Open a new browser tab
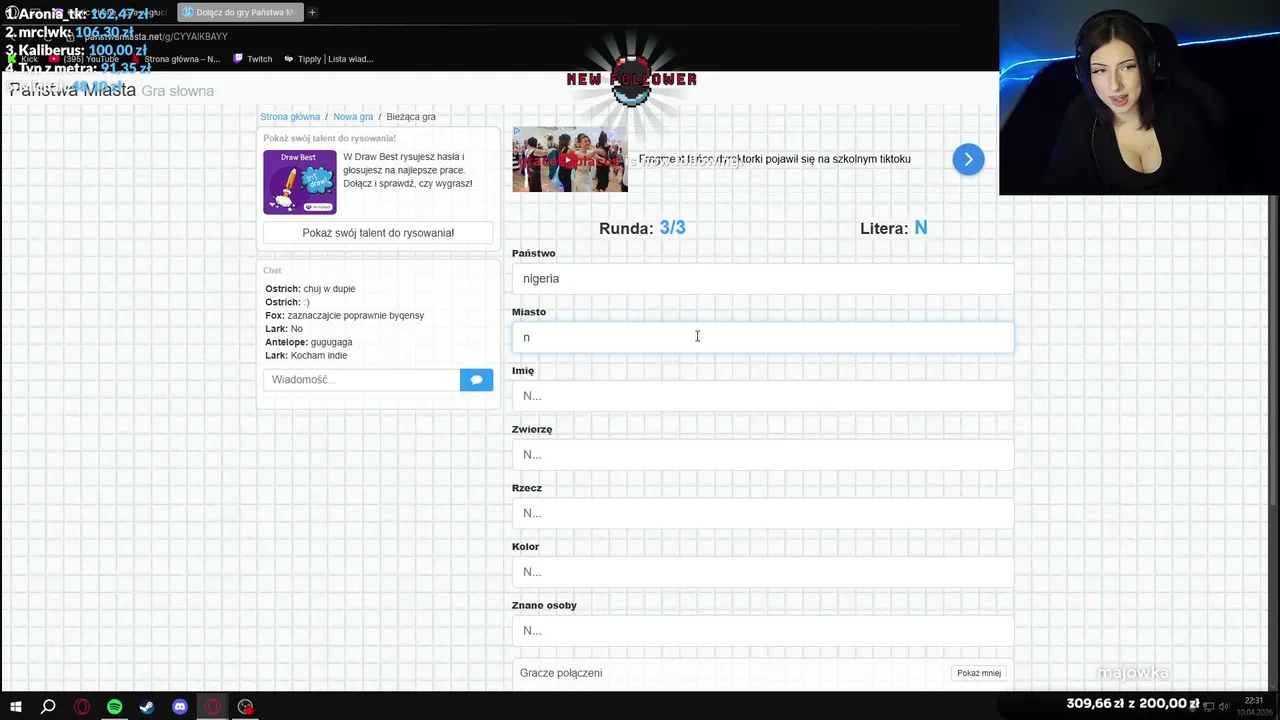 (x=312, y=12)
